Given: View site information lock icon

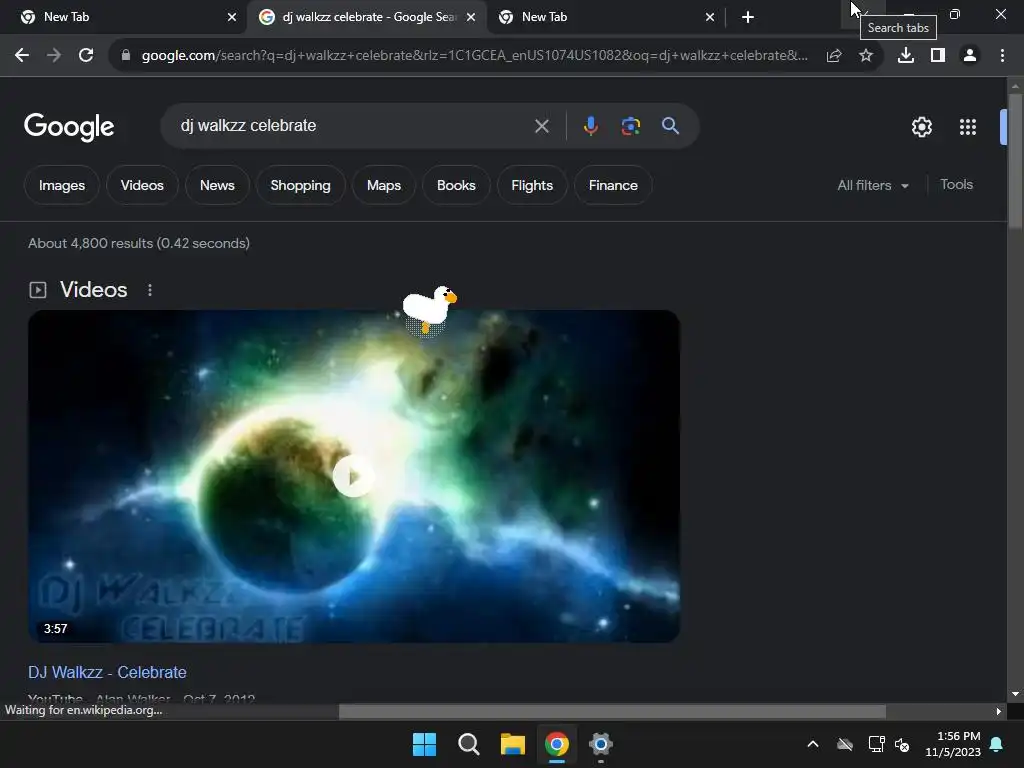Looking at the screenshot, I should pyautogui.click(x=126, y=56).
